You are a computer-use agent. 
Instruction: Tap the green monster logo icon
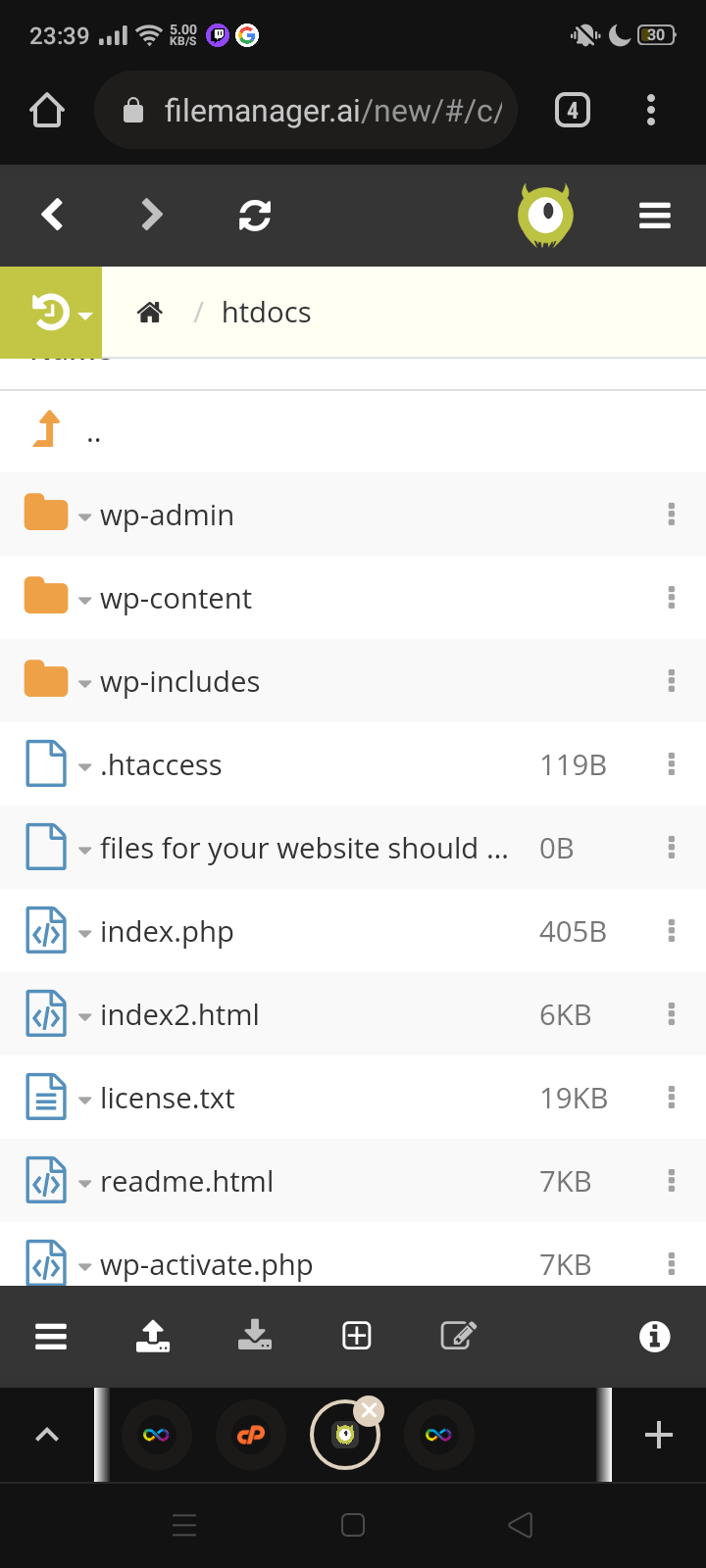click(x=545, y=215)
